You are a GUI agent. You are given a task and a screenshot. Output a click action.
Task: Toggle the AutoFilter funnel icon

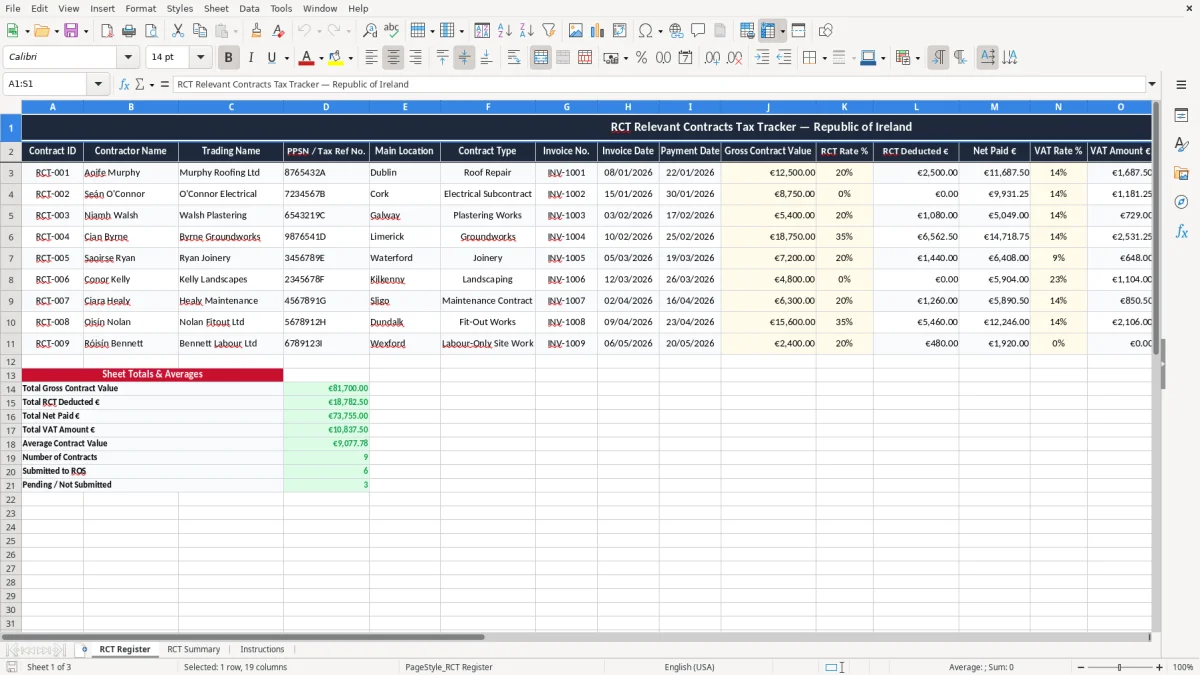point(549,31)
